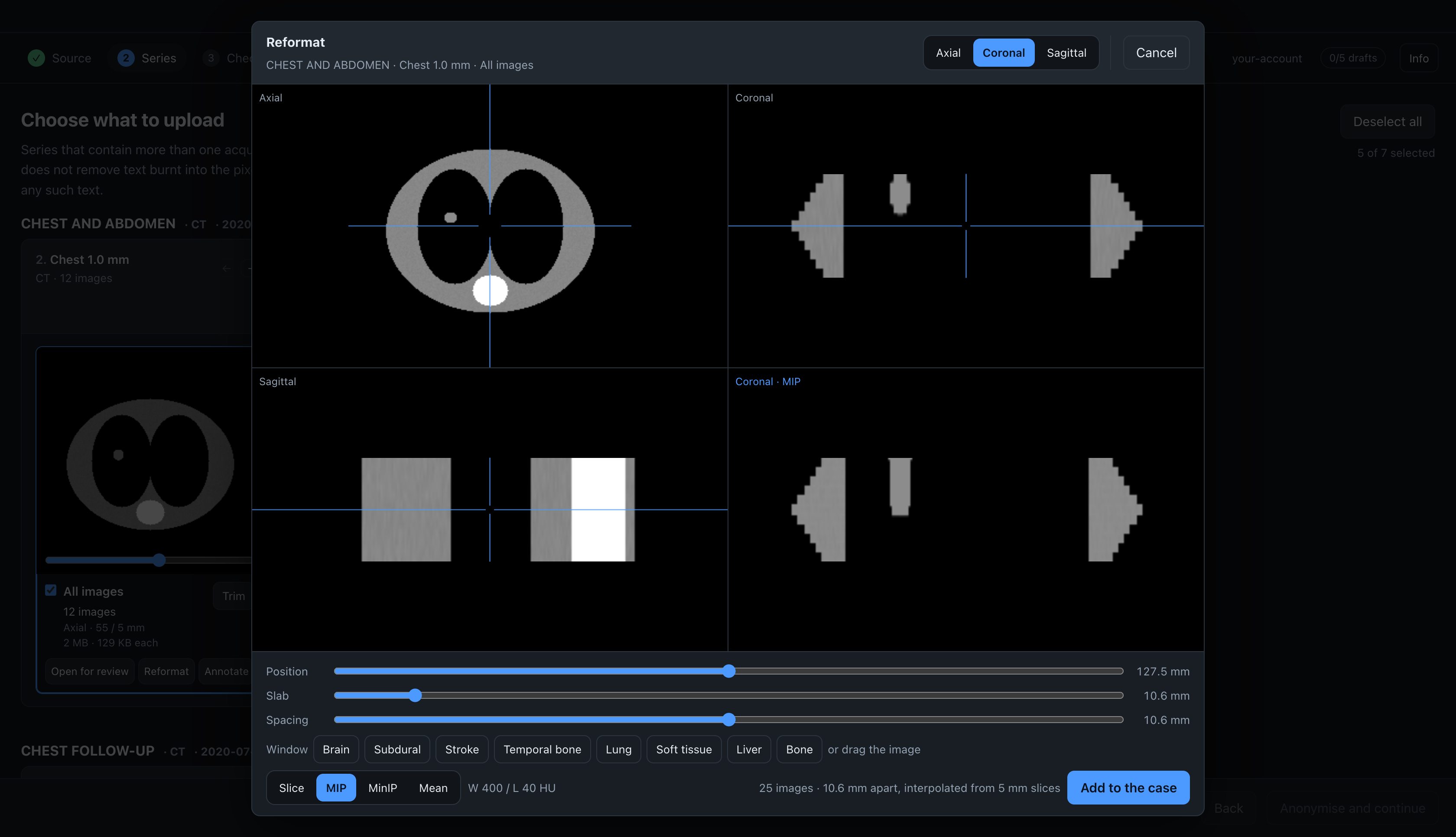Screen dimensions: 1456x837
Task: Apply the Lung window preset
Action: (618, 749)
